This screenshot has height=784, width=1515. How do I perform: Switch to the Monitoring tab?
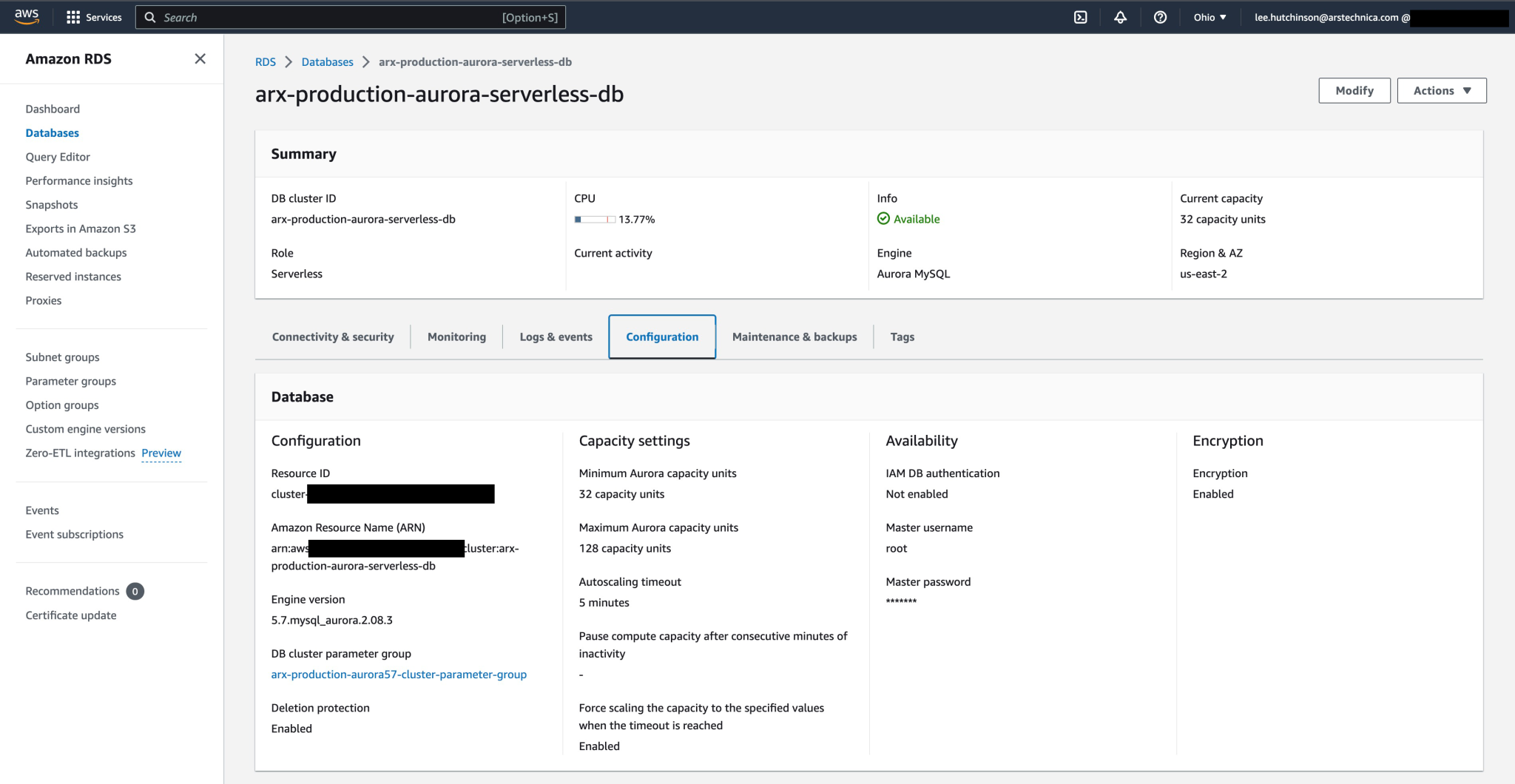[456, 337]
